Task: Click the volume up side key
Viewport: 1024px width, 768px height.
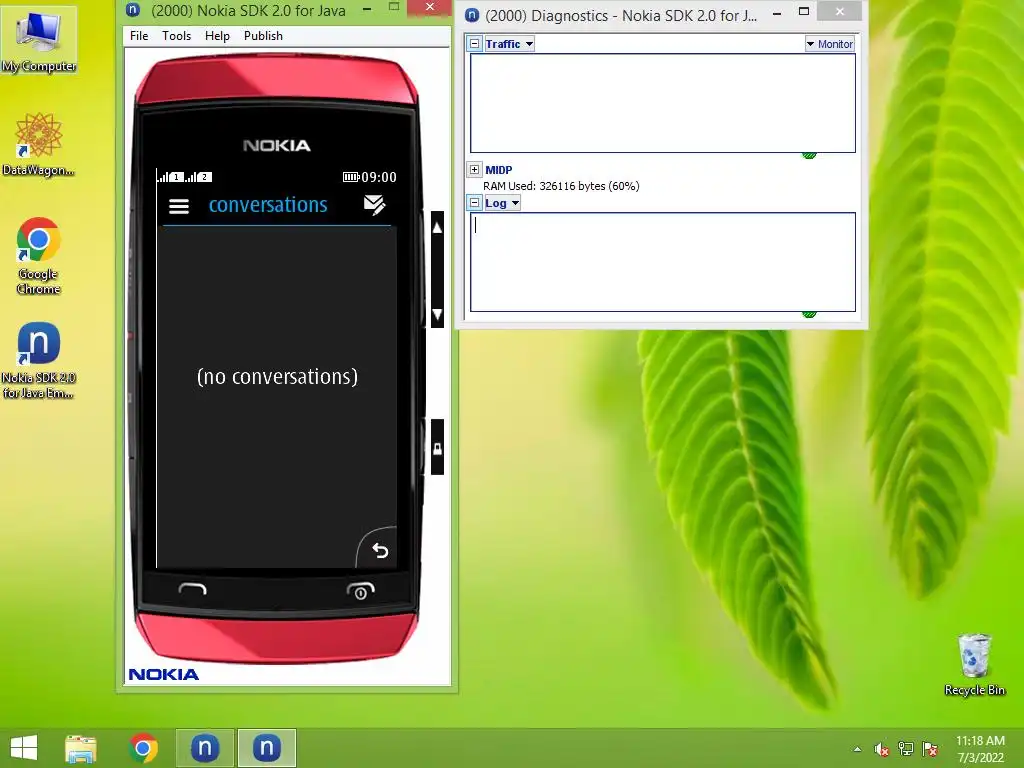Action: pyautogui.click(x=438, y=228)
